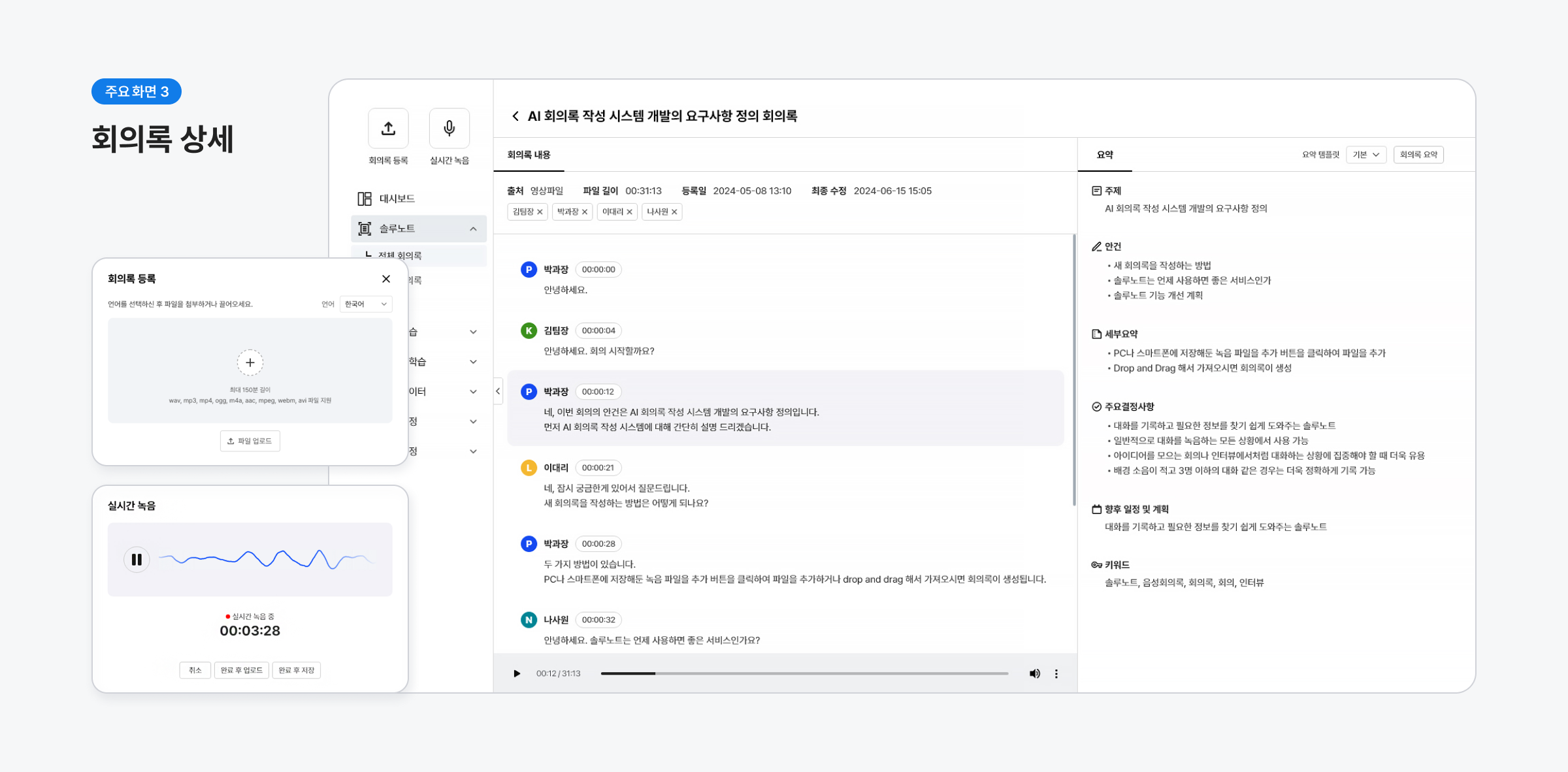
Task: Click the upload icon for 회의록 등록
Action: click(388, 129)
